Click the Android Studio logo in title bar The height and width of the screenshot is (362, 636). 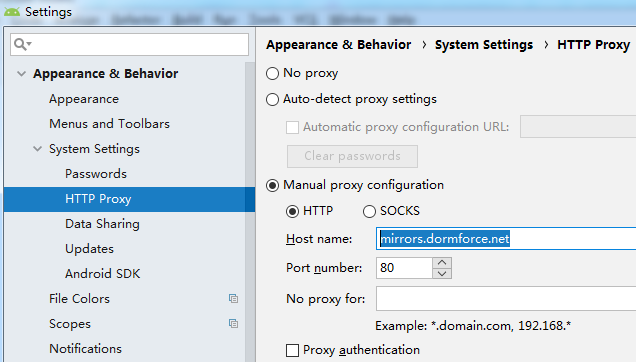(x=12, y=12)
